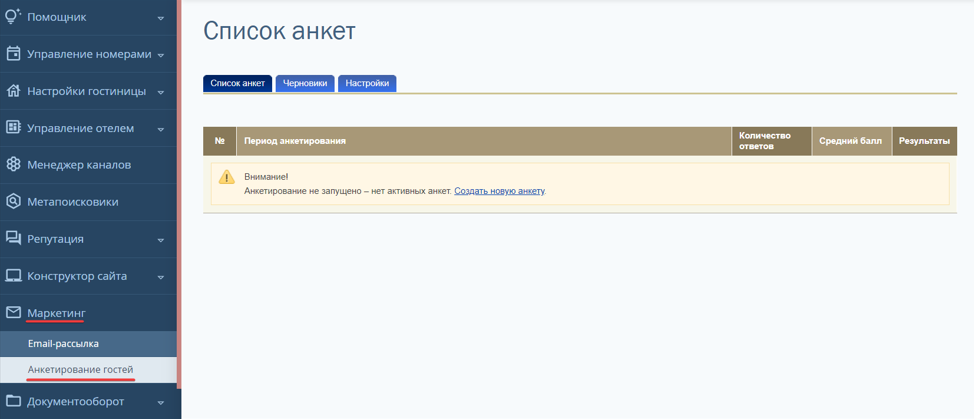This screenshot has width=974, height=419.
Task: Expand the Управление отелем arrow
Action: click(161, 129)
